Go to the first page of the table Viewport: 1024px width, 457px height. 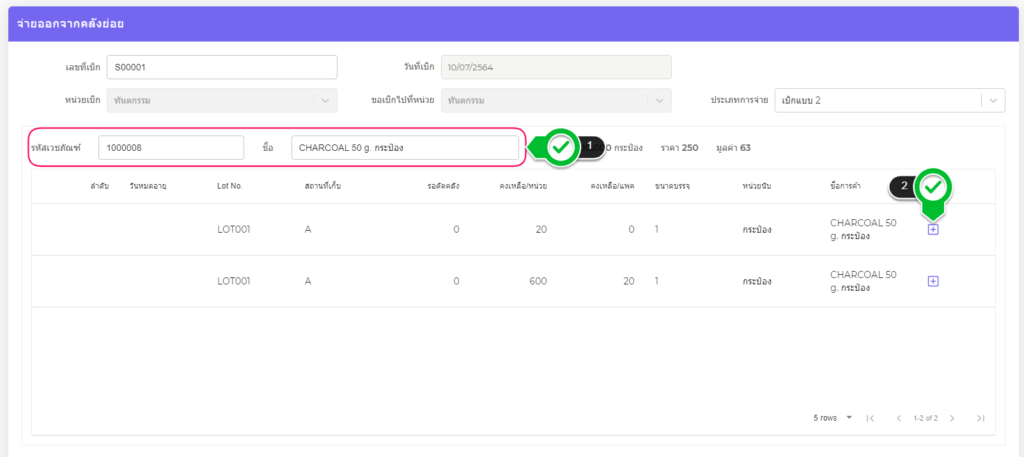[870, 418]
